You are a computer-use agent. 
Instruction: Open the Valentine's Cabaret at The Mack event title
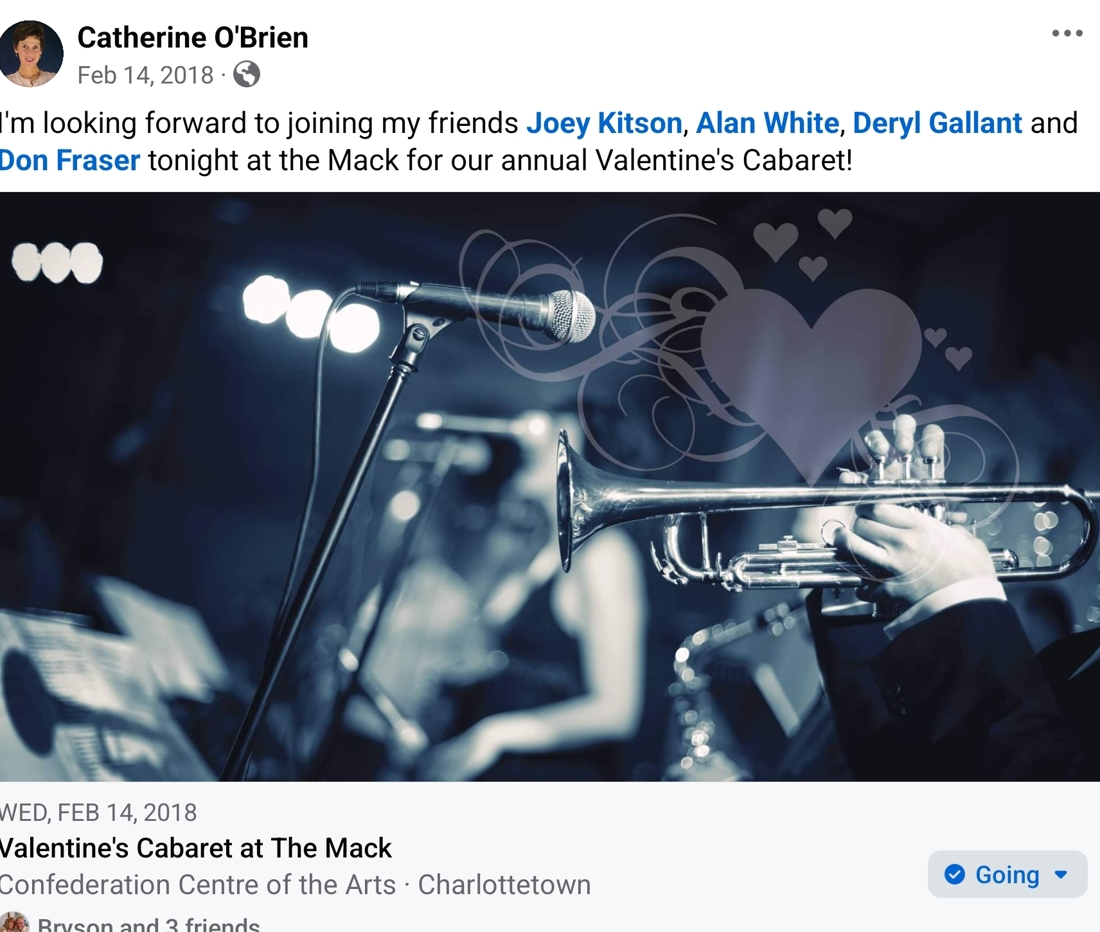[x=195, y=848]
